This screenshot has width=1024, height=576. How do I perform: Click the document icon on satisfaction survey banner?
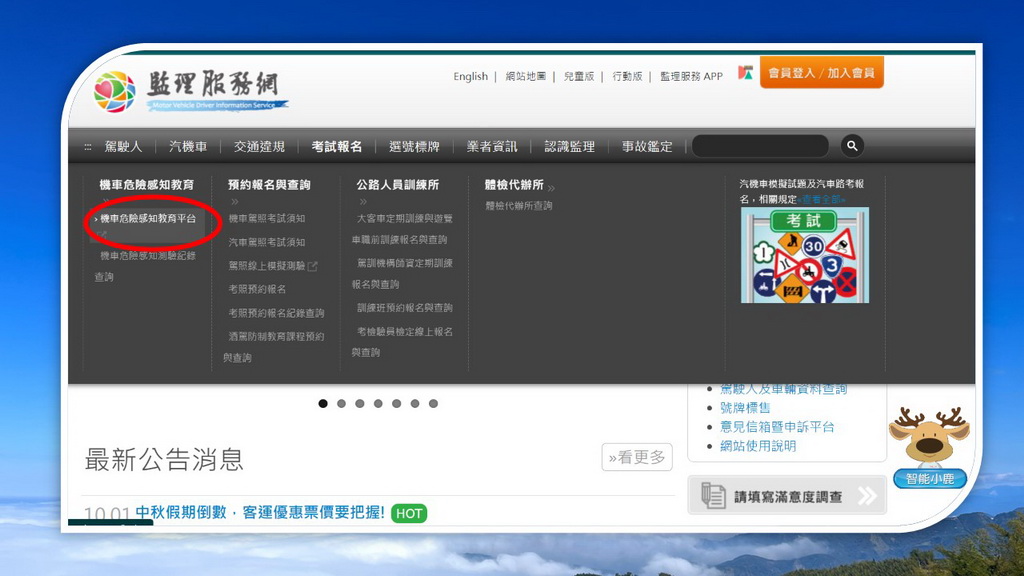pos(712,495)
